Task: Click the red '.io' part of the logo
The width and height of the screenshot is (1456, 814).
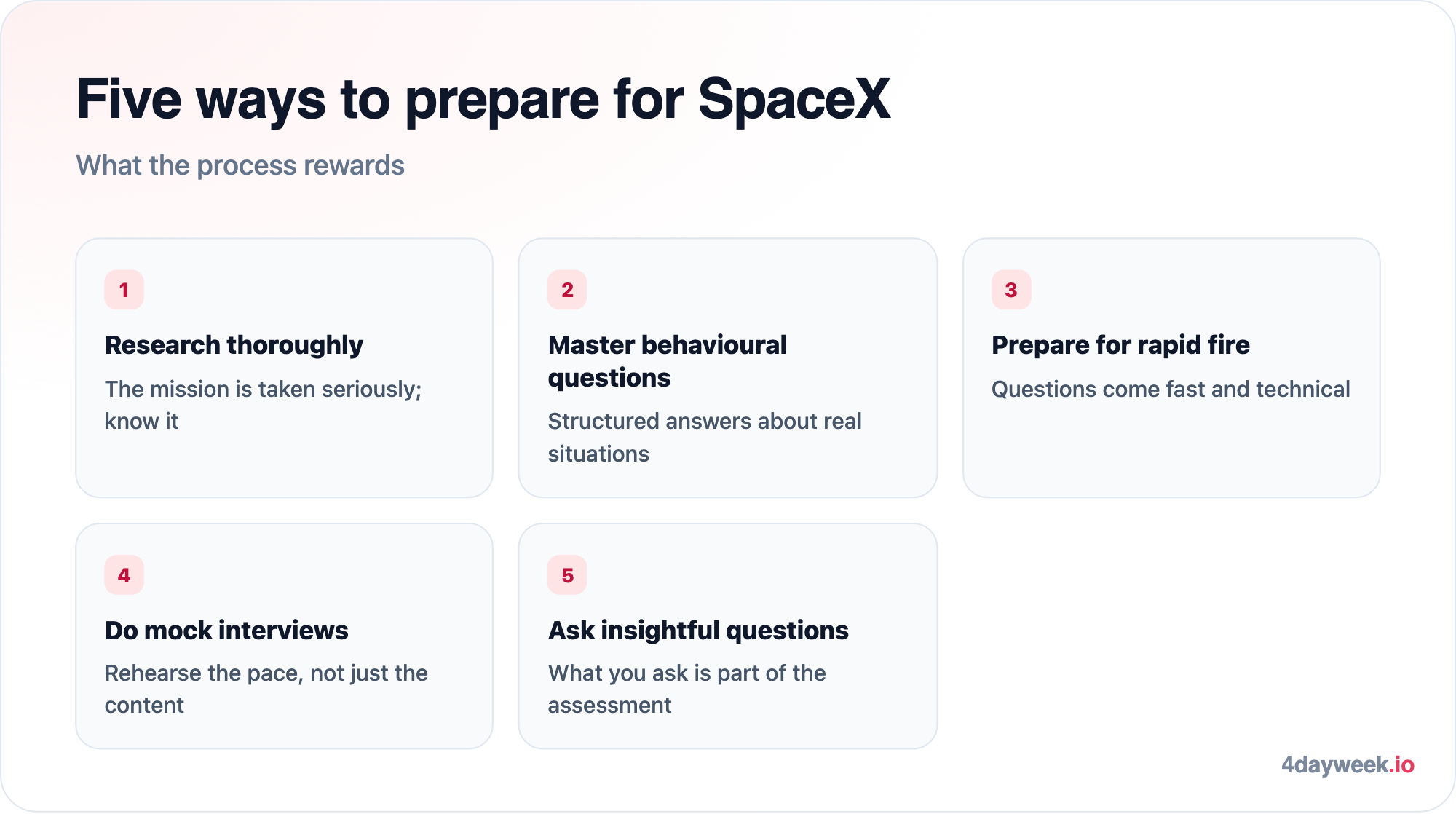Action: (1402, 765)
